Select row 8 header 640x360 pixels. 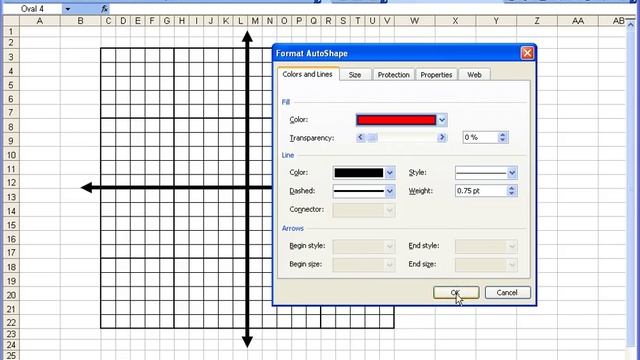(11, 127)
